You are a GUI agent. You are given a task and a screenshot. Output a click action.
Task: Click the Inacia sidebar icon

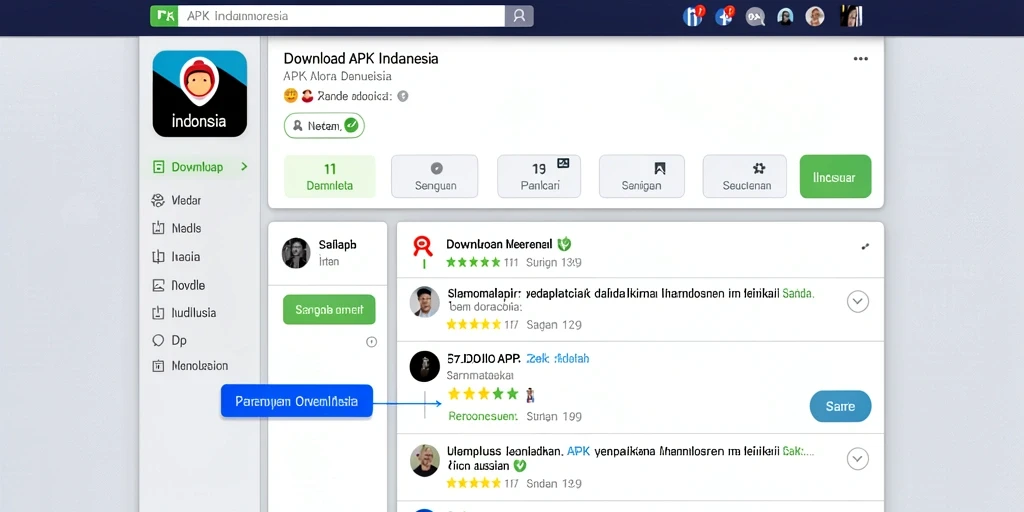[158, 257]
